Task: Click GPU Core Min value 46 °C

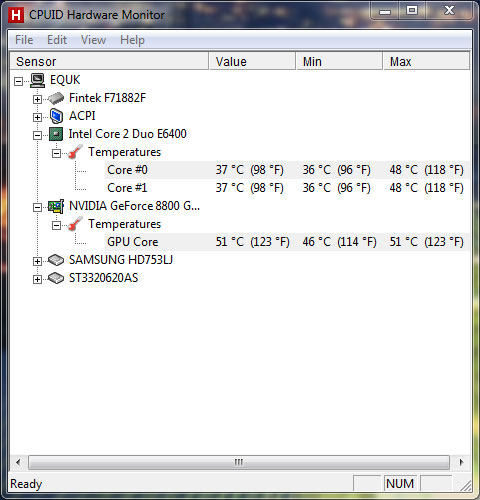Action: click(340, 242)
